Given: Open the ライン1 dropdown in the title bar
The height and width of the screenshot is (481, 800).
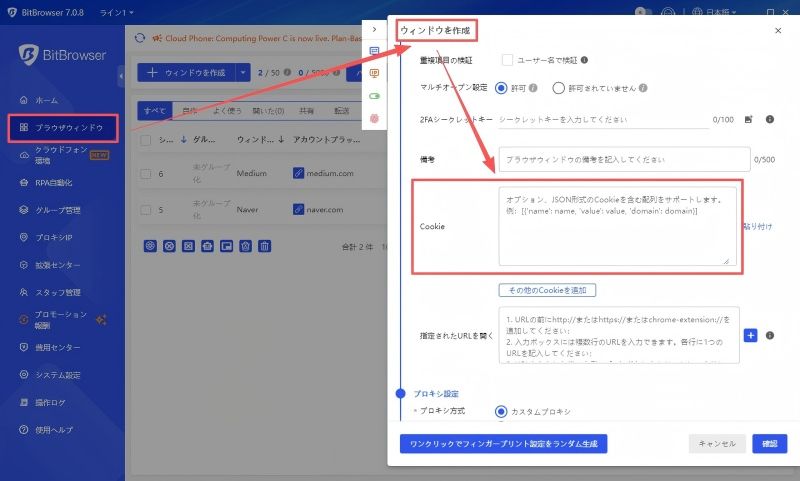Looking at the screenshot, I should pos(116,12).
